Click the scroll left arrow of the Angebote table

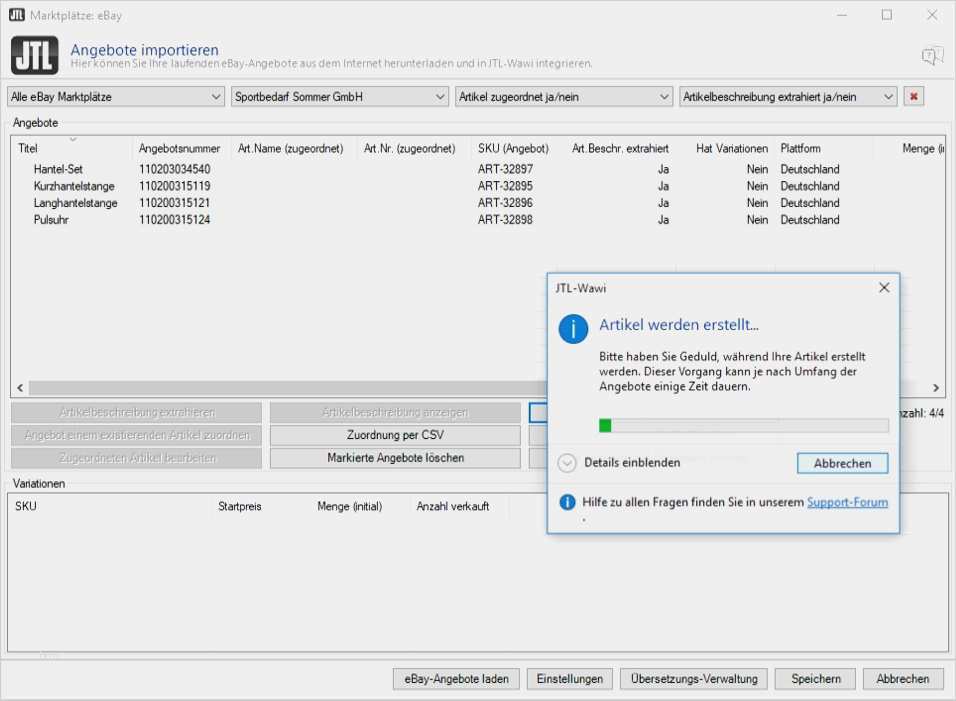tap(20, 388)
